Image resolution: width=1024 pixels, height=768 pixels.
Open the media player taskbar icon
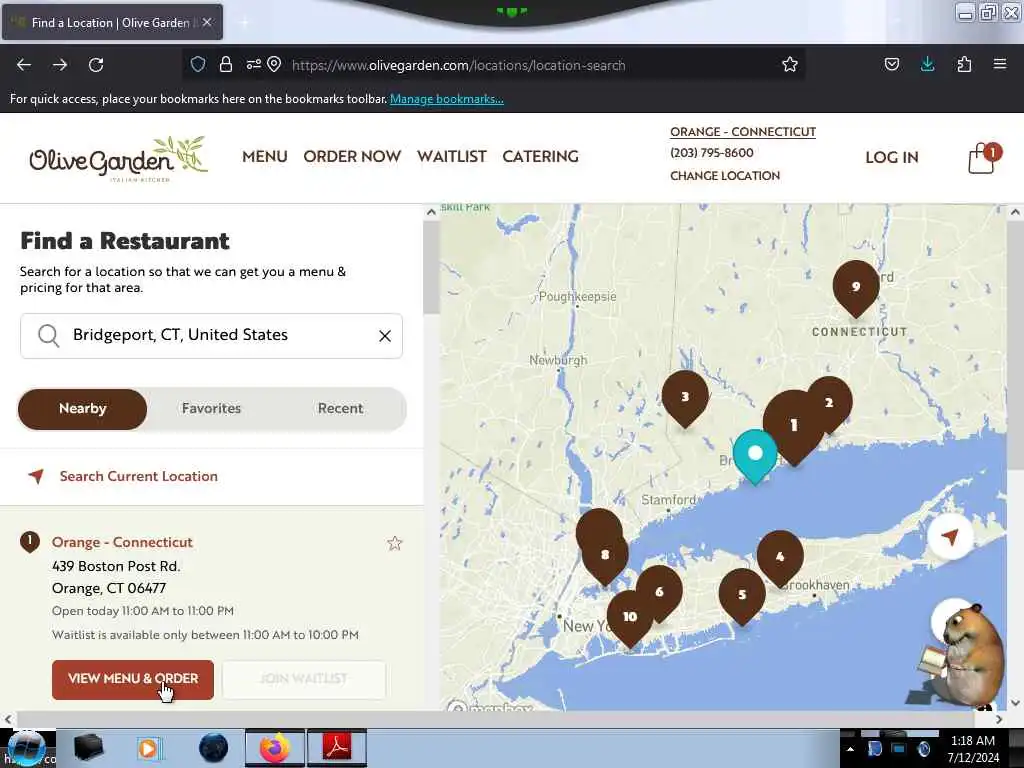pyautogui.click(x=149, y=748)
